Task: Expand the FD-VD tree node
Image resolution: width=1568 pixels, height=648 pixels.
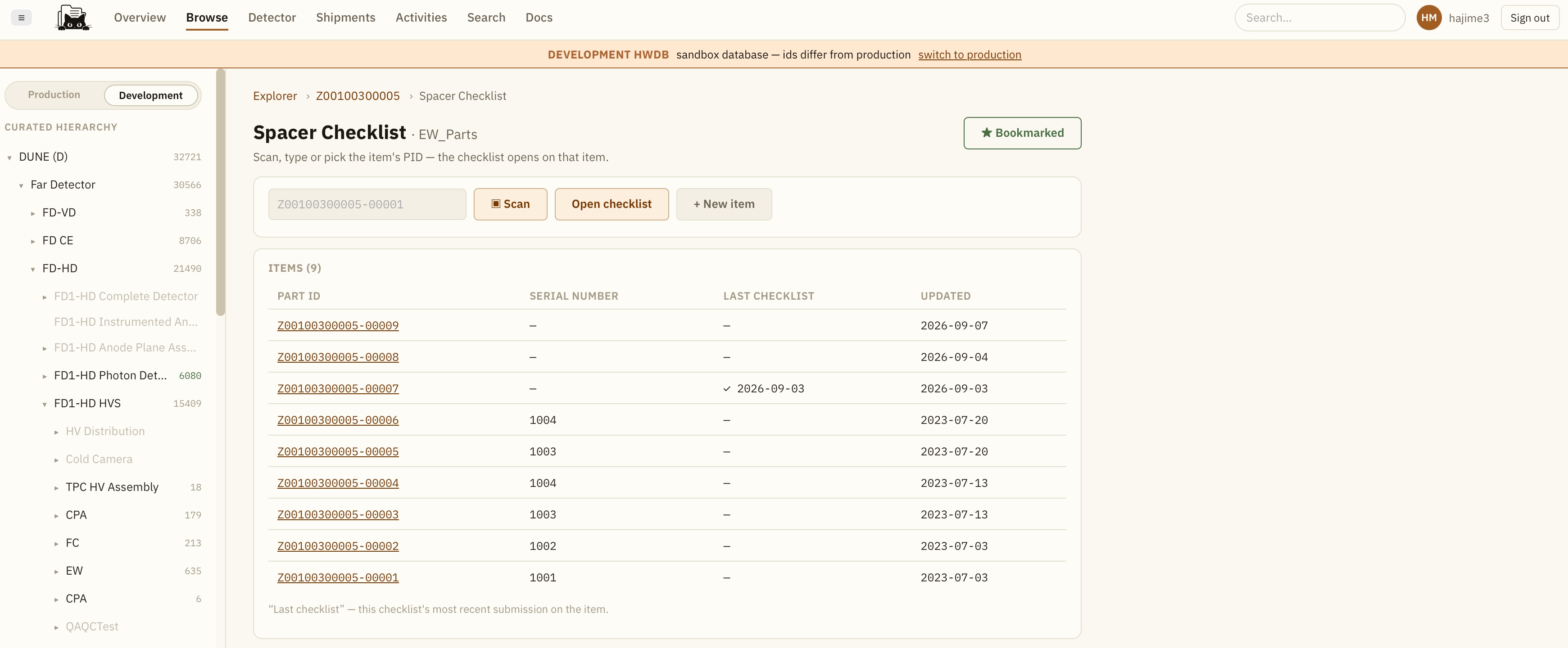Action: coord(33,214)
